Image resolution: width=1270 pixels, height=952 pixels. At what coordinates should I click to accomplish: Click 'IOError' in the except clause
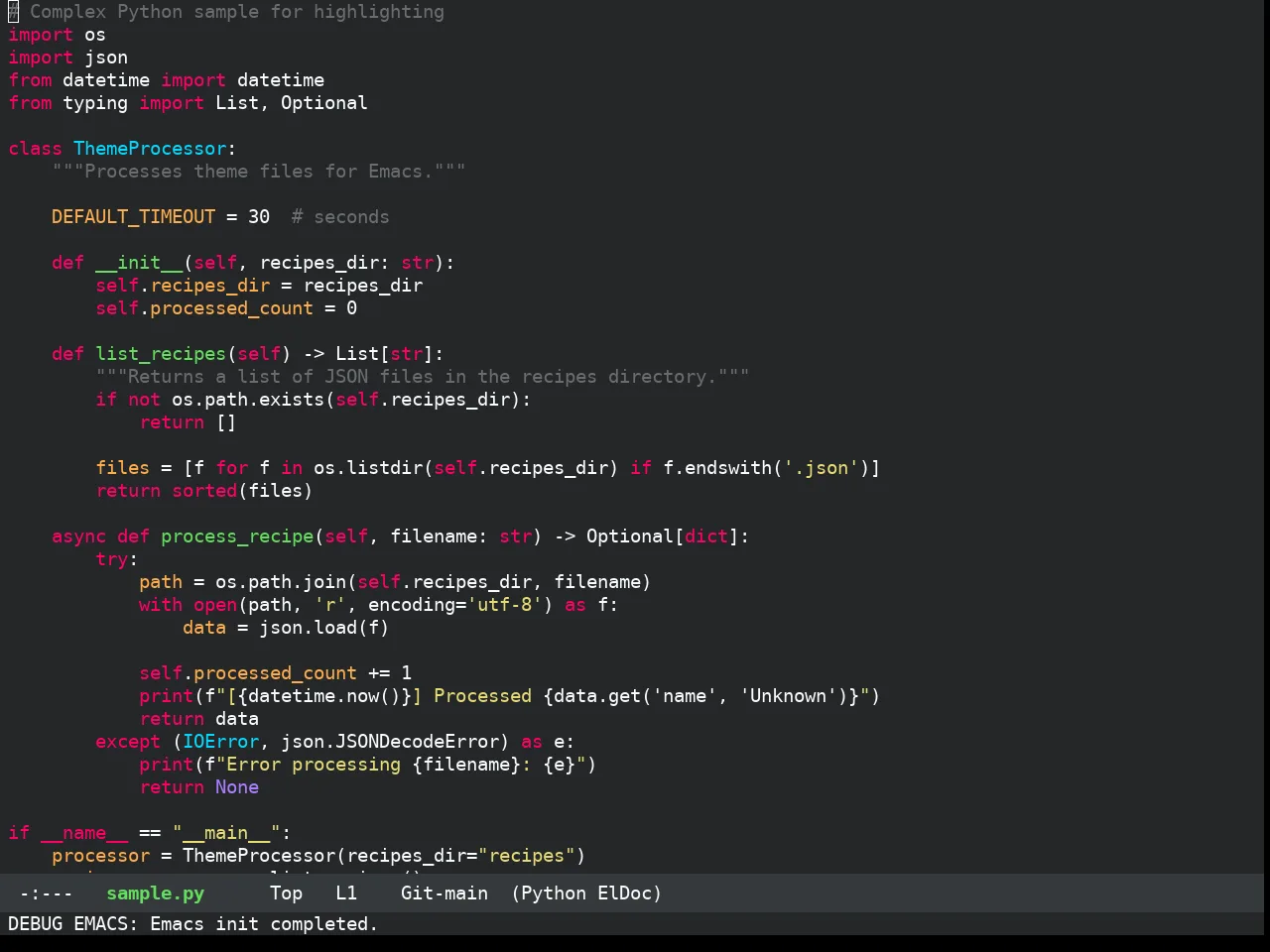pos(220,742)
